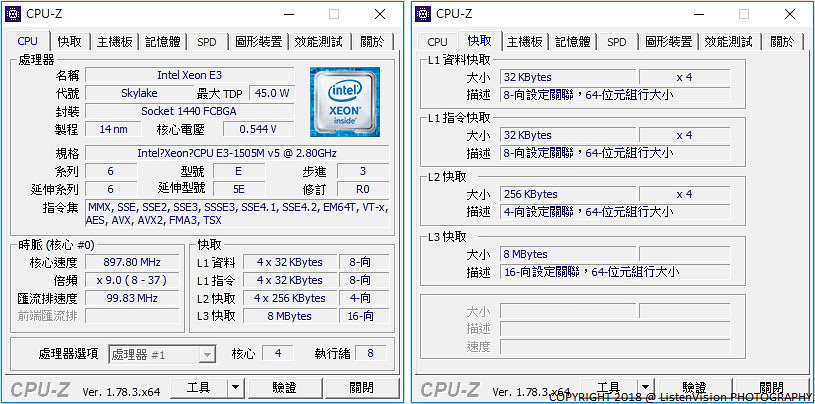Click 修訂 value R0

[363, 189]
